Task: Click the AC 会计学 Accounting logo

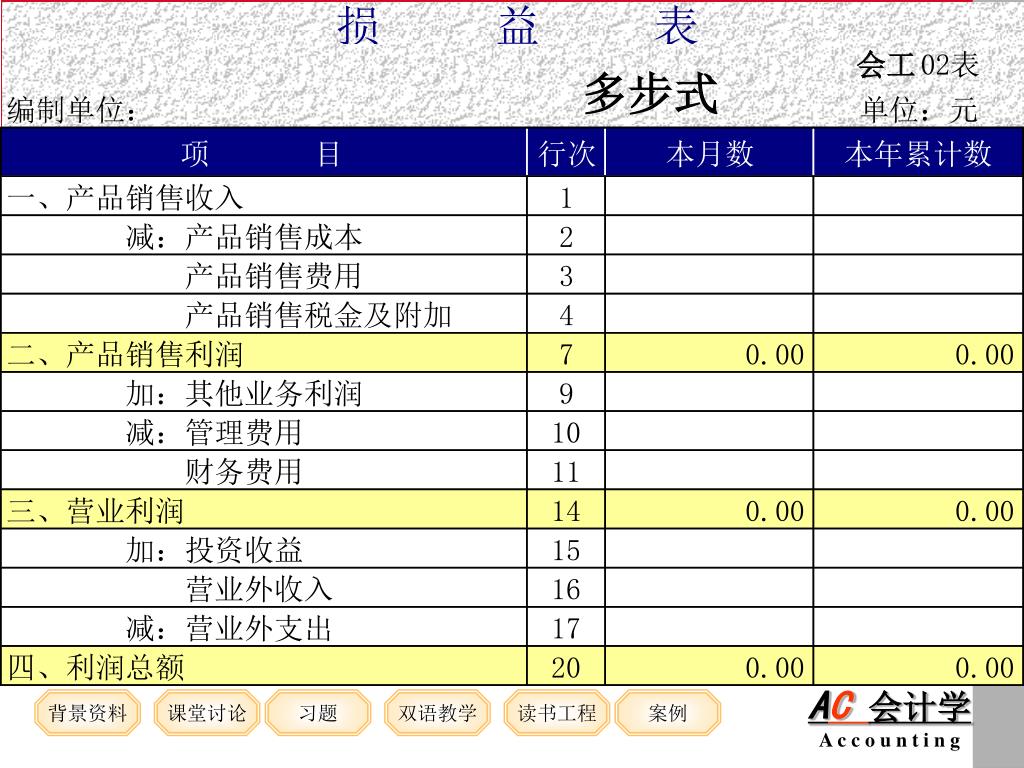Action: (889, 720)
